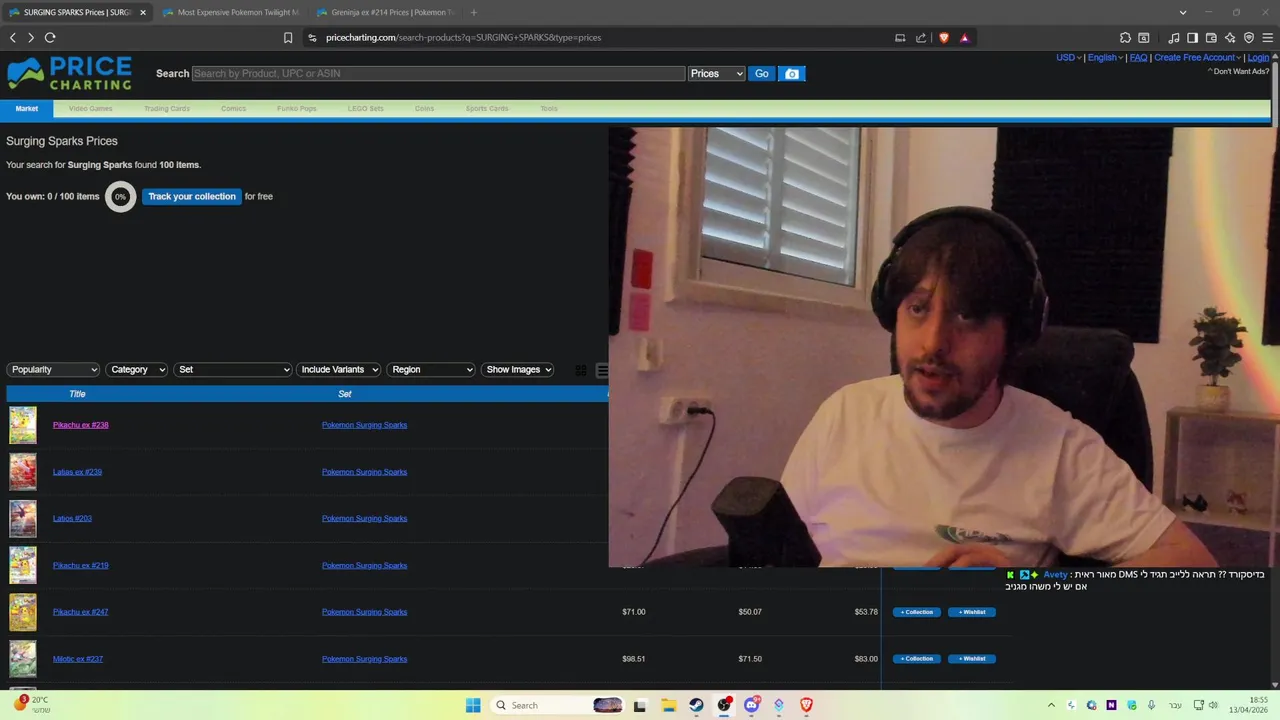Image resolution: width=1280 pixels, height=720 pixels.
Task: Open the share icon in the address bar
Action: [x=921, y=38]
